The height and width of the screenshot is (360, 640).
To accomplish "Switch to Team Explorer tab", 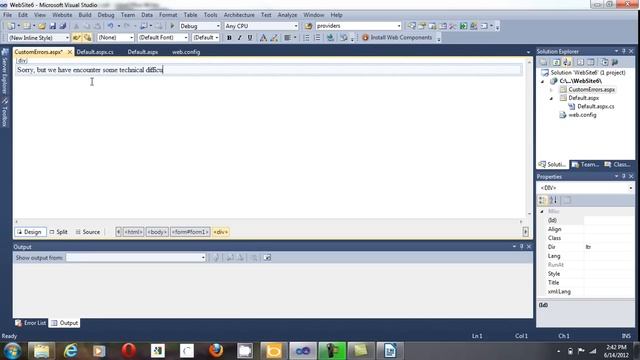I will (586, 164).
